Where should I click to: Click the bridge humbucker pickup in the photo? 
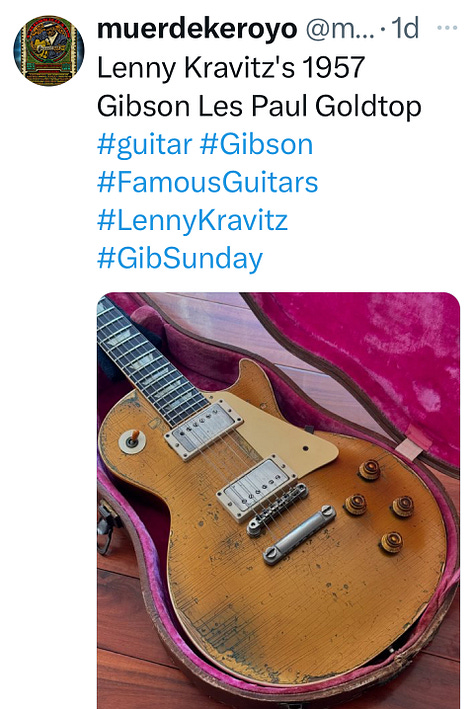click(256, 487)
